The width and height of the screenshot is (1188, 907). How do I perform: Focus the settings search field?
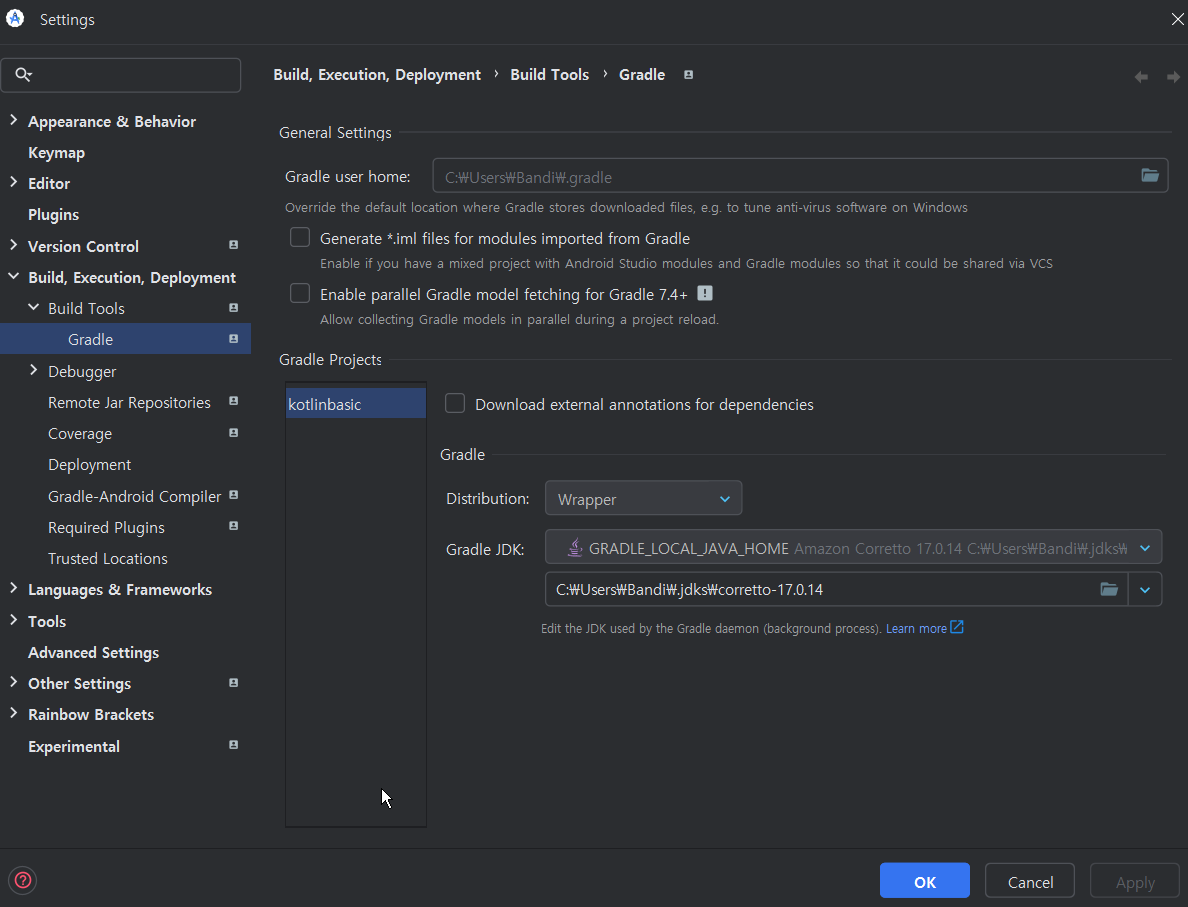pos(121,75)
